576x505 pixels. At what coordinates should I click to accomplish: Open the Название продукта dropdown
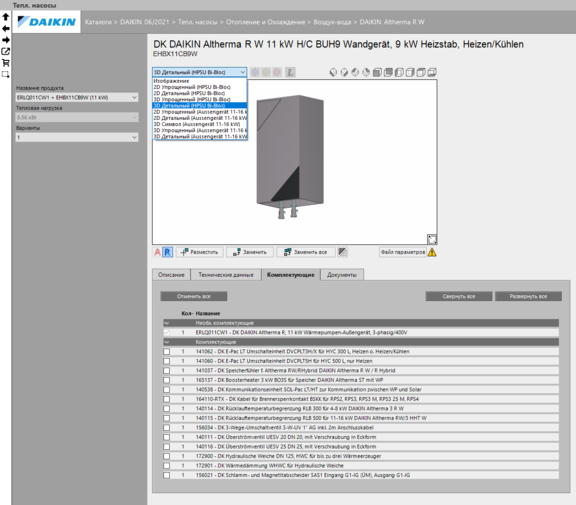point(77,97)
